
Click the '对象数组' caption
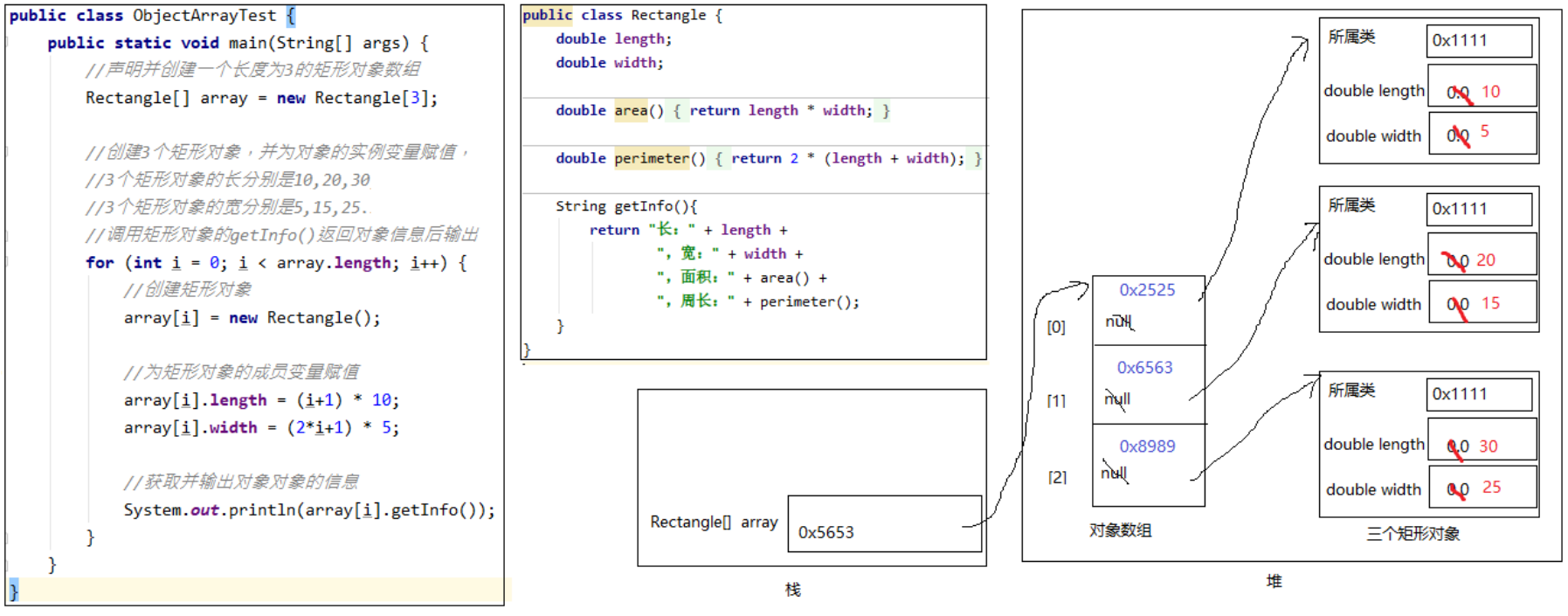[1120, 530]
